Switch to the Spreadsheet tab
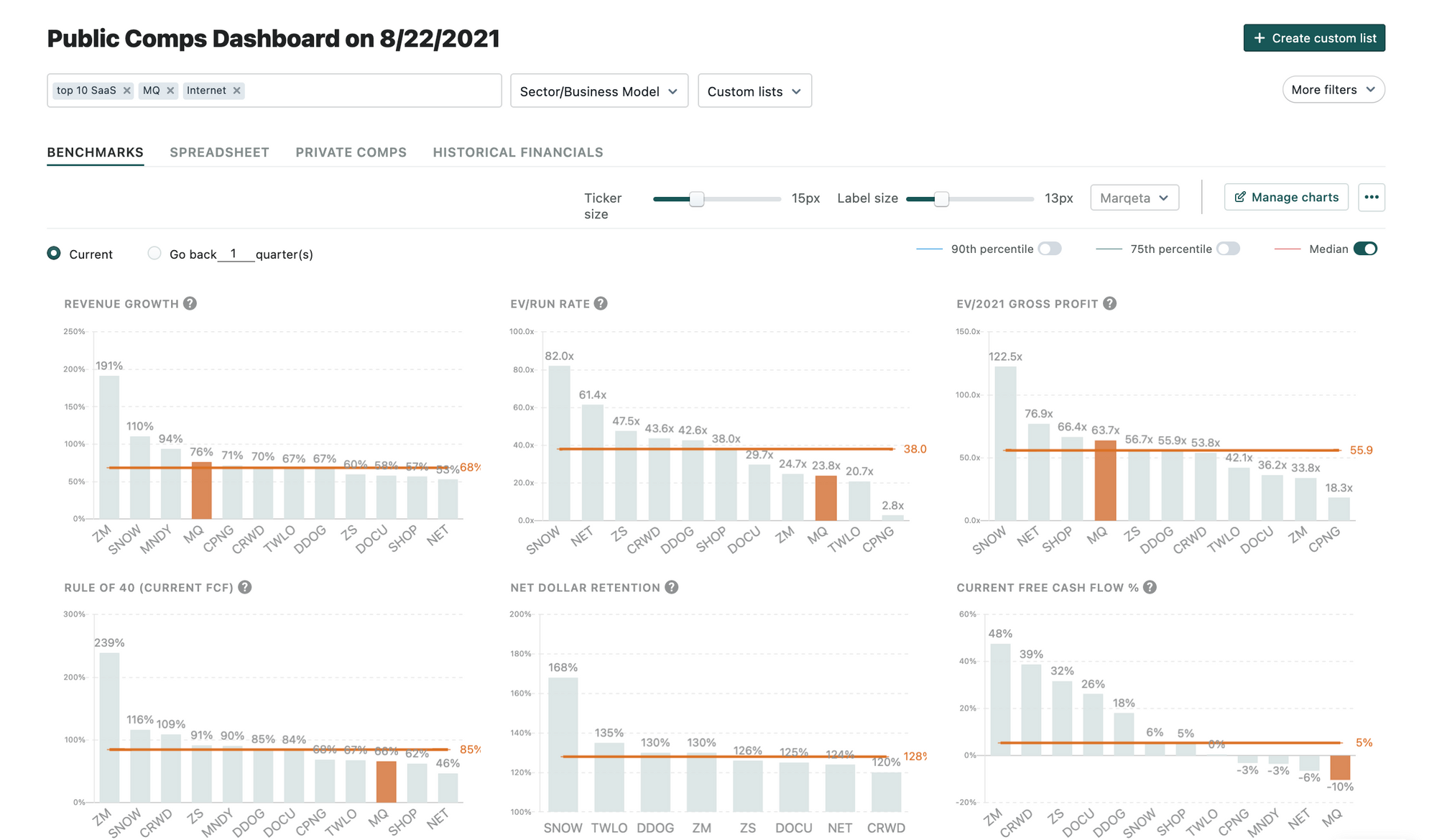This screenshot has width=1437, height=840. (219, 152)
